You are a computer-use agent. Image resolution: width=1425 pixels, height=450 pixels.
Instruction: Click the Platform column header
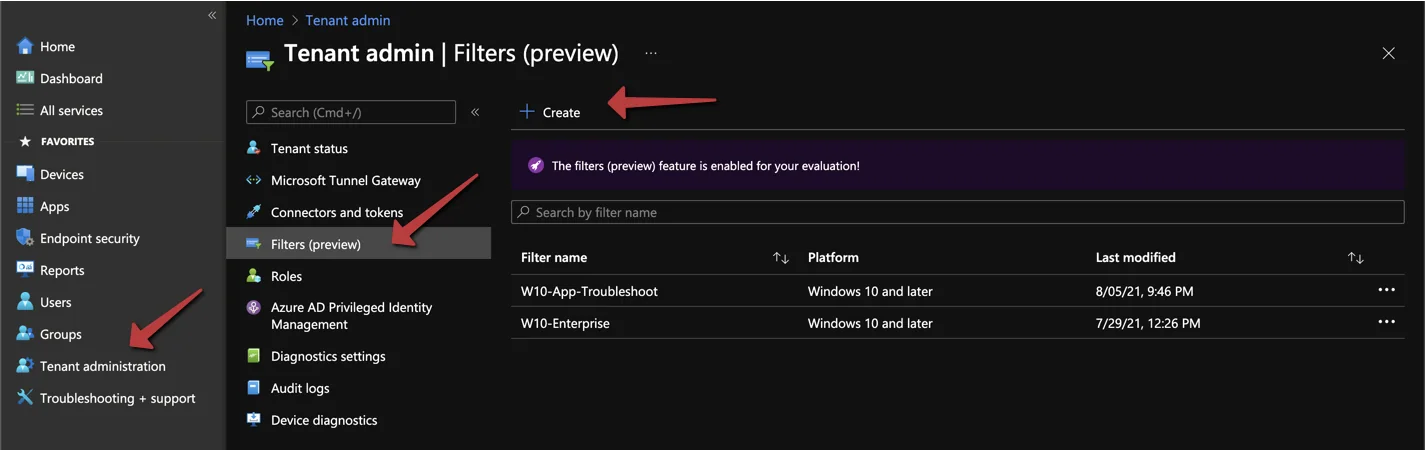833,257
